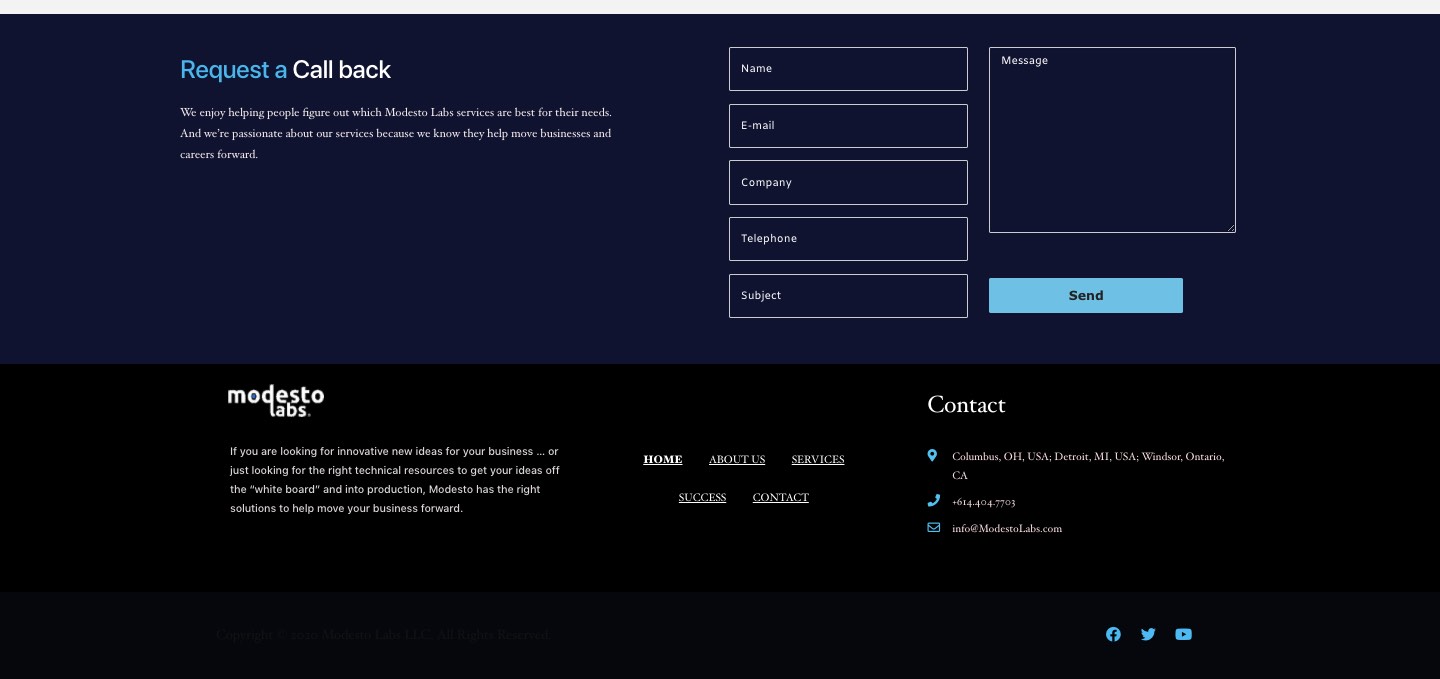Click the +614.404.7703 phone number
The image size is (1440, 679).
983,502
